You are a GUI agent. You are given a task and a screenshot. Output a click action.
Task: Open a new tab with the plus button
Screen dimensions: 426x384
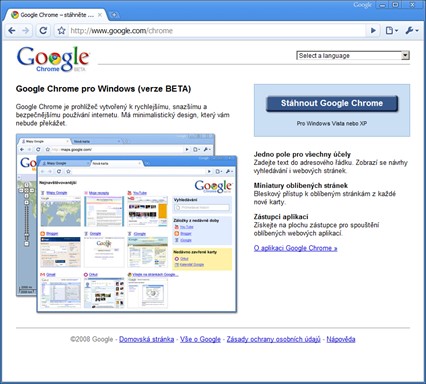coord(114,15)
